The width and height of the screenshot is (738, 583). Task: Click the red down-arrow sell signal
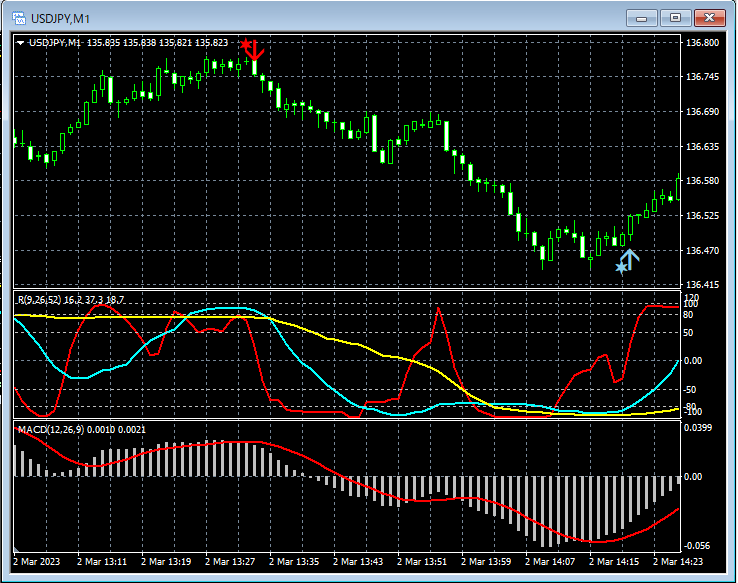[x=255, y=49]
